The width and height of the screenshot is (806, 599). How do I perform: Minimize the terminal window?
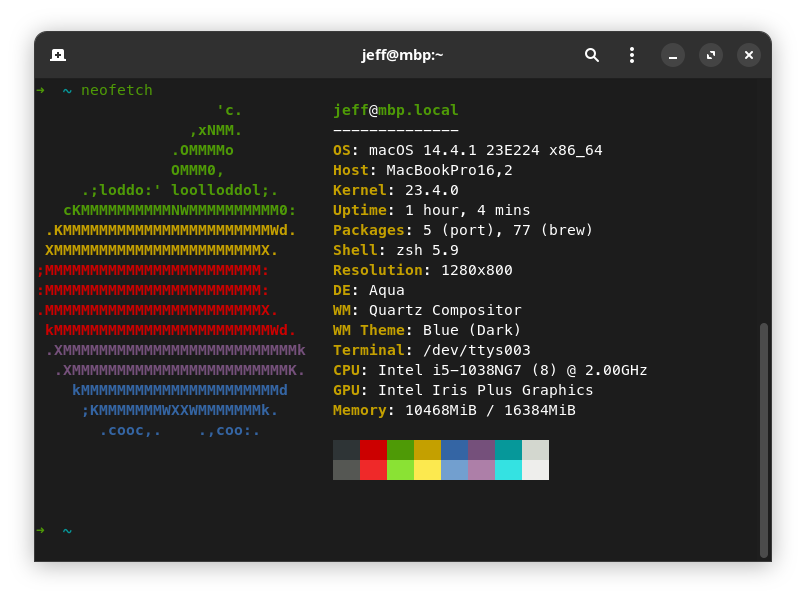pos(672,55)
